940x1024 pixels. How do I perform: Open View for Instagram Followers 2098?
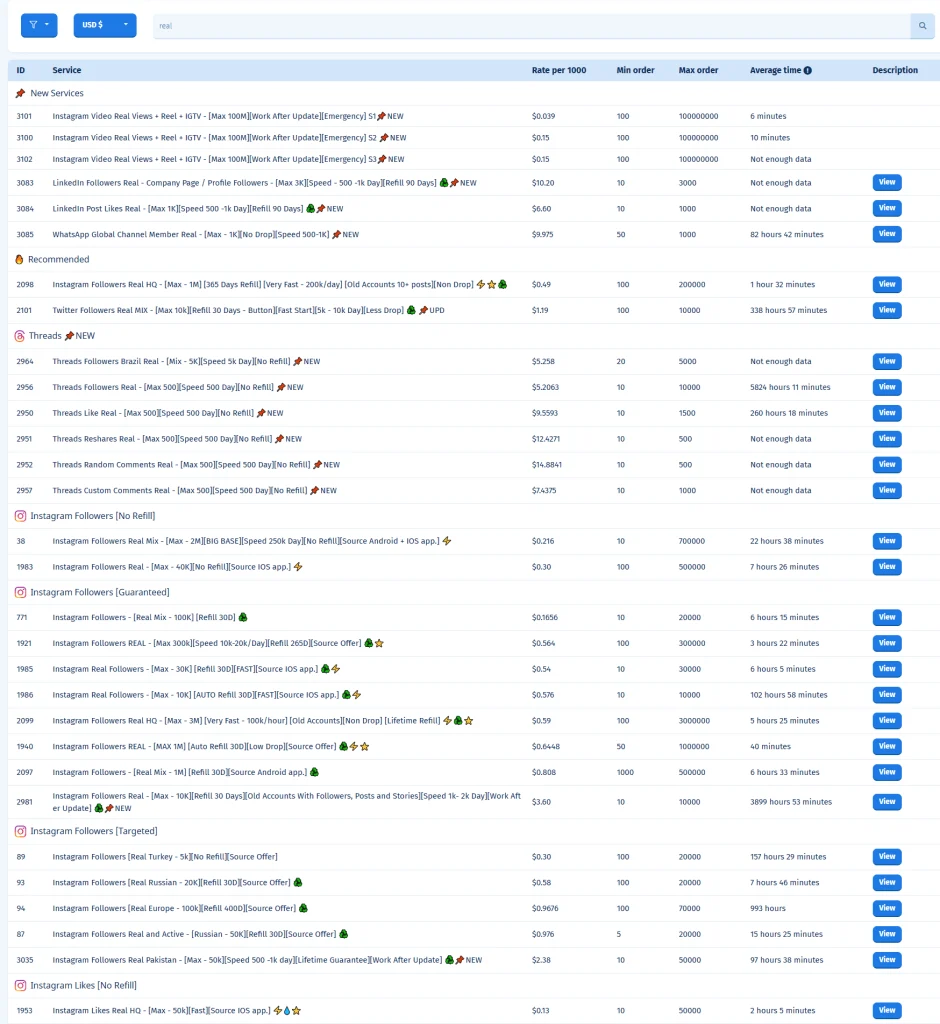pos(887,284)
